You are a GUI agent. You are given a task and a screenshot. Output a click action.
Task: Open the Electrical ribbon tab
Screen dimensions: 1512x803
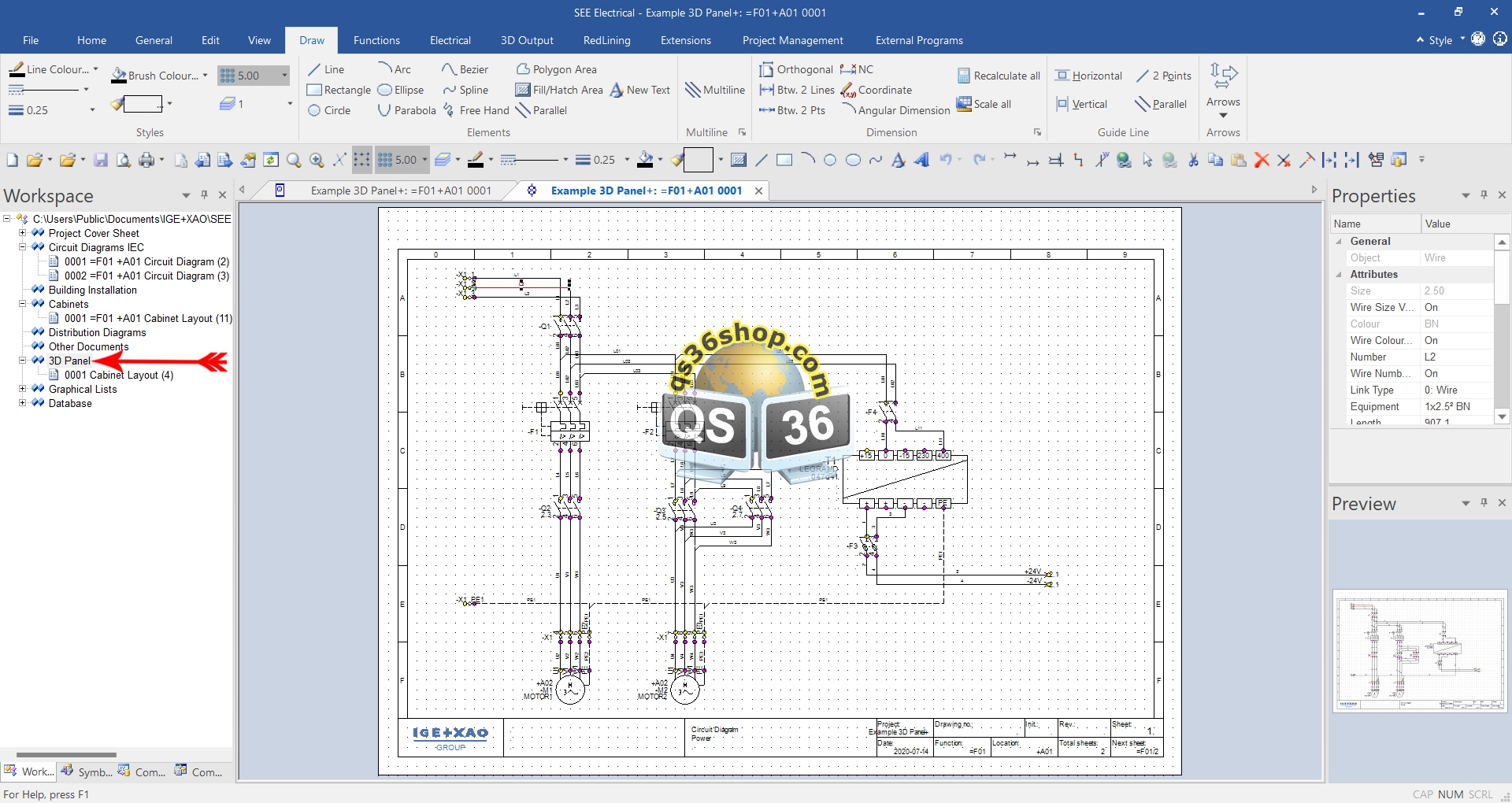(x=450, y=40)
